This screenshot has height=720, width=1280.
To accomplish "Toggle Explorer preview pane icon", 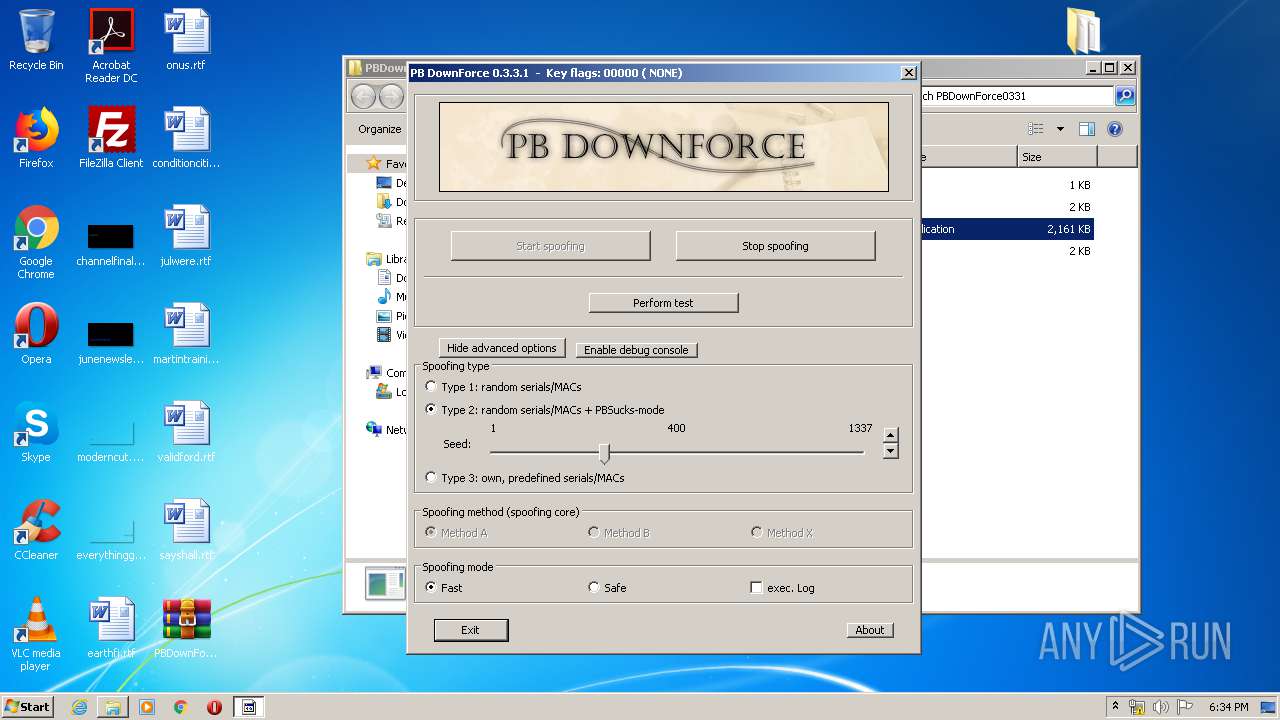I will [x=1087, y=129].
